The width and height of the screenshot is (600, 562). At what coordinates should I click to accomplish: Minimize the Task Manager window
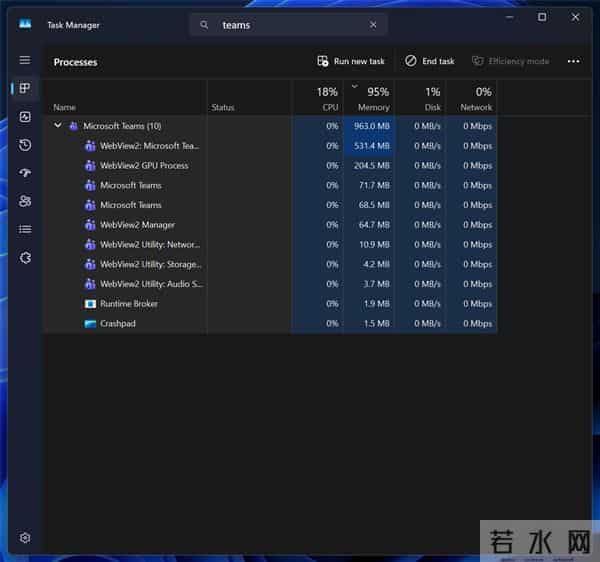click(x=509, y=17)
